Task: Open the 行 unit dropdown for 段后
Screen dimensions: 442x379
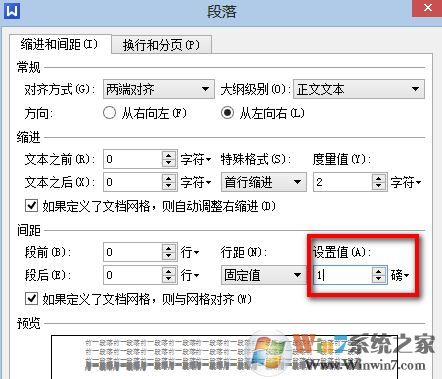Action: click(x=190, y=275)
